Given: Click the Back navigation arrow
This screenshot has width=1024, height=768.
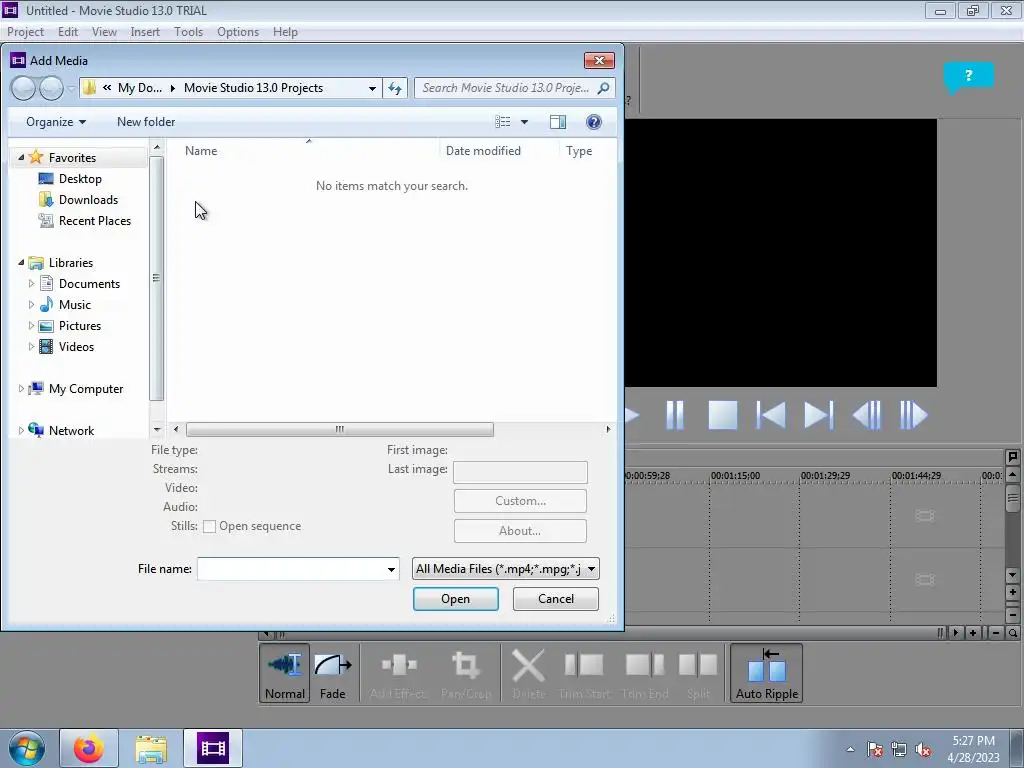Looking at the screenshot, I should 24,88.
